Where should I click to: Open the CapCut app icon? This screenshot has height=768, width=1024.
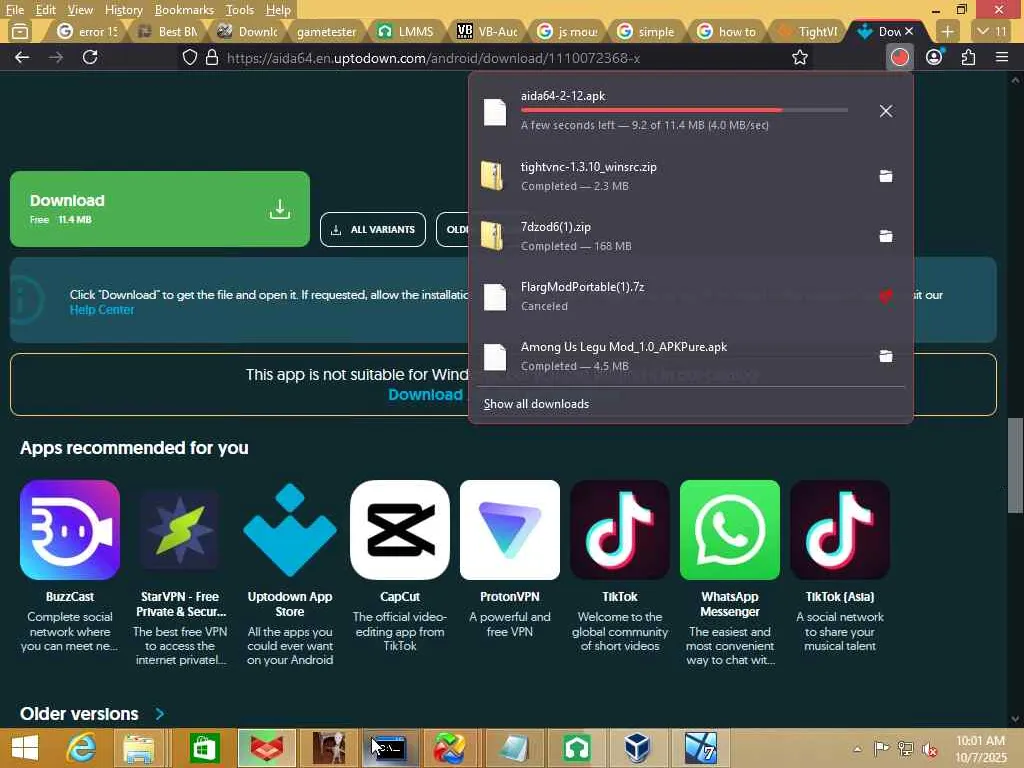[400, 530]
